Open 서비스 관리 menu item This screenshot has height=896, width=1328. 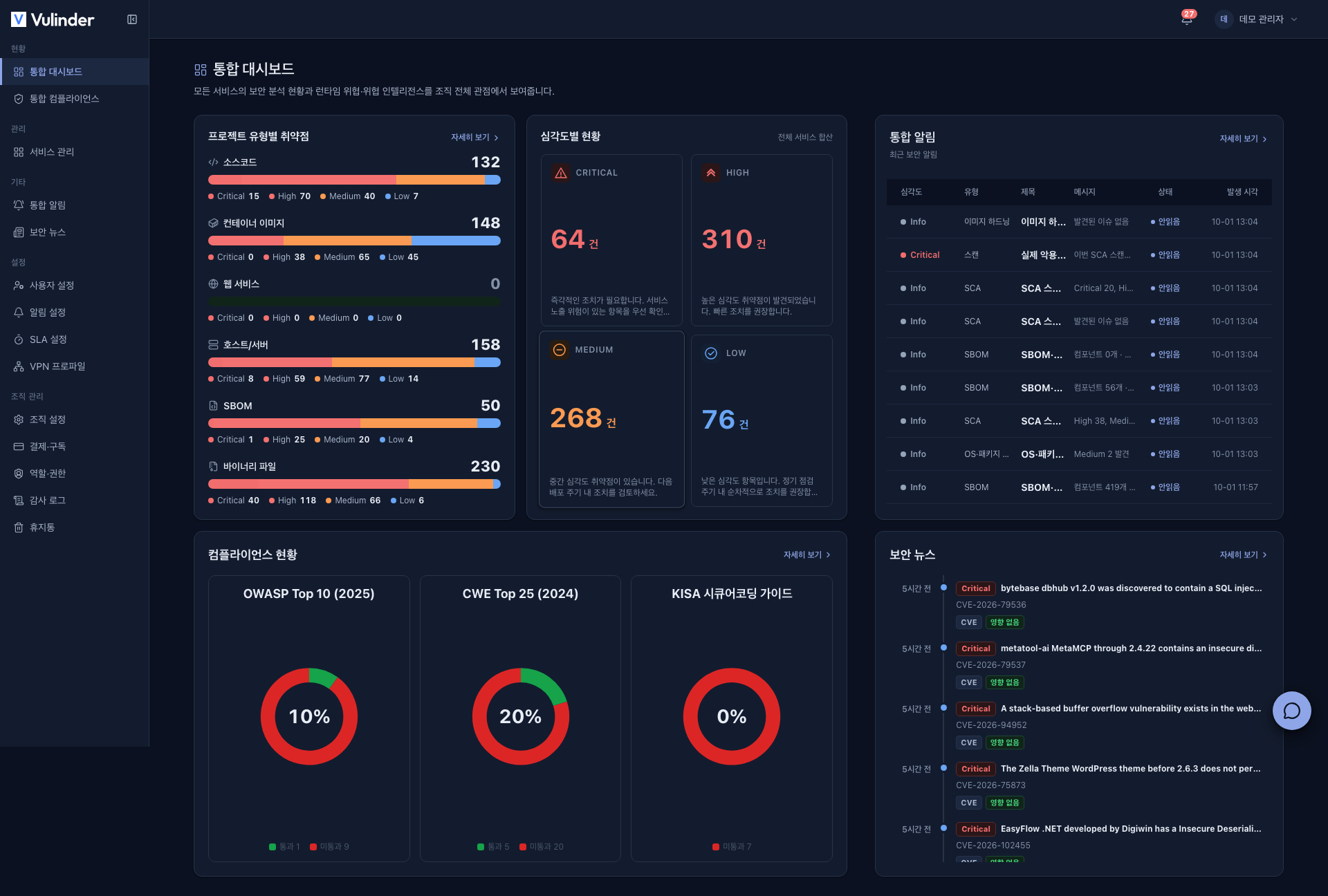click(75, 152)
